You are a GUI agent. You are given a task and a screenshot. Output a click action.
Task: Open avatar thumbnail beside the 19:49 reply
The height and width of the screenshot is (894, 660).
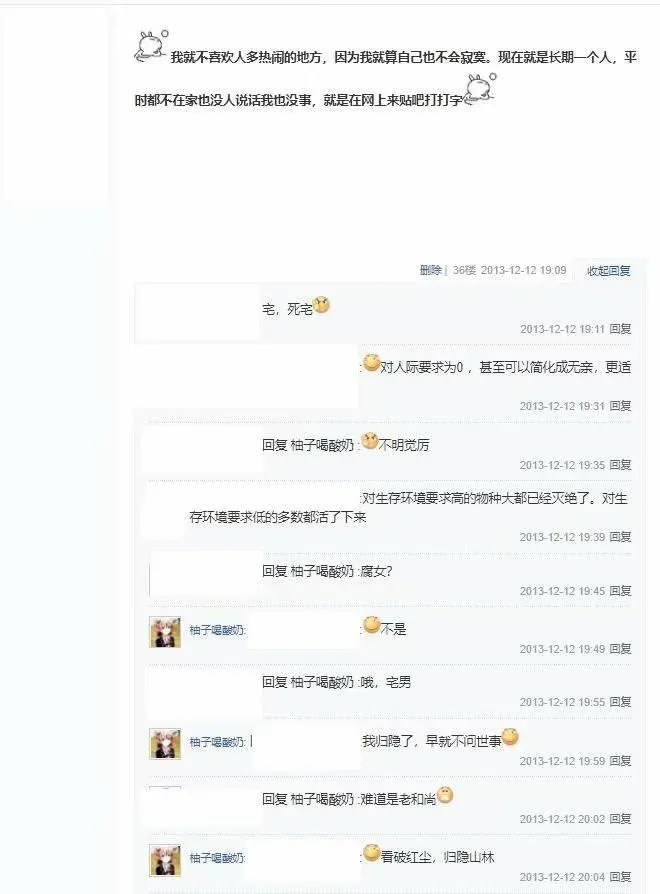coord(165,632)
